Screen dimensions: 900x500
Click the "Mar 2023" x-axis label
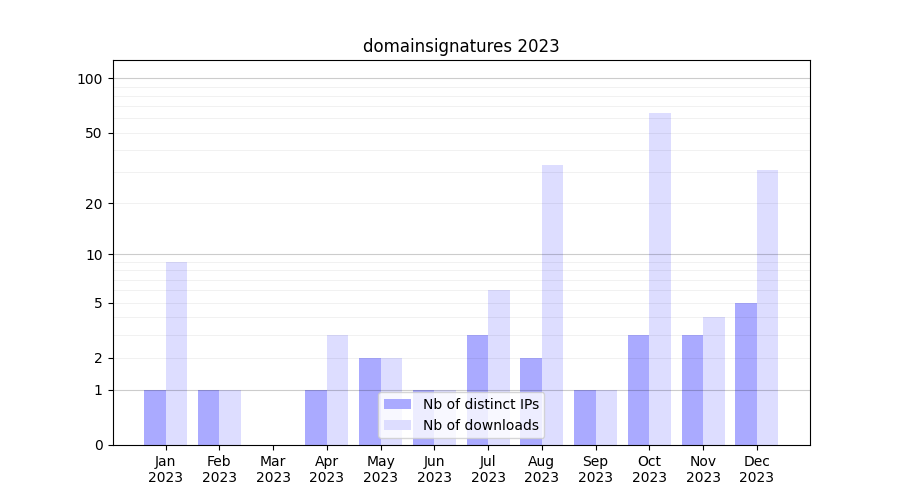pyautogui.click(x=273, y=469)
